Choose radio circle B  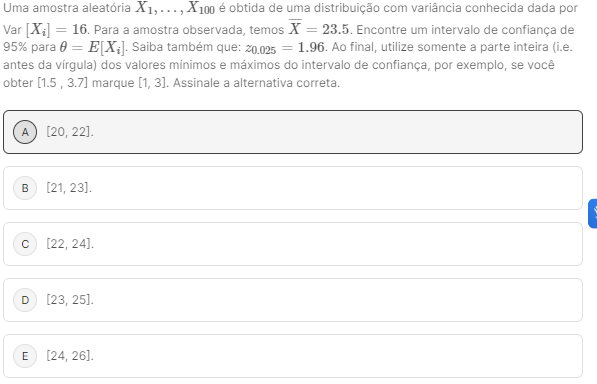[x=25, y=188]
